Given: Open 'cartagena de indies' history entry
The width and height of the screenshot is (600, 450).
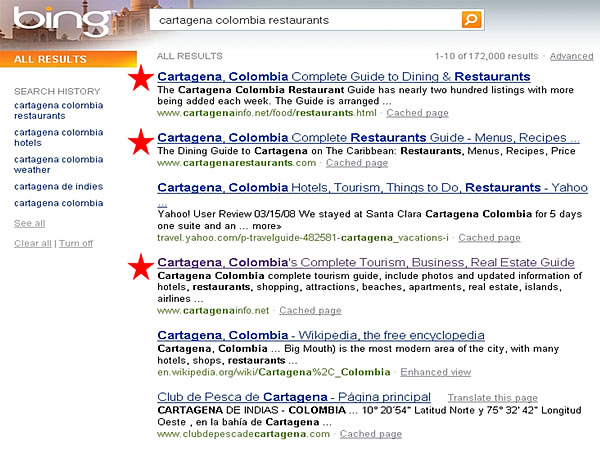Looking at the screenshot, I should tap(57, 187).
